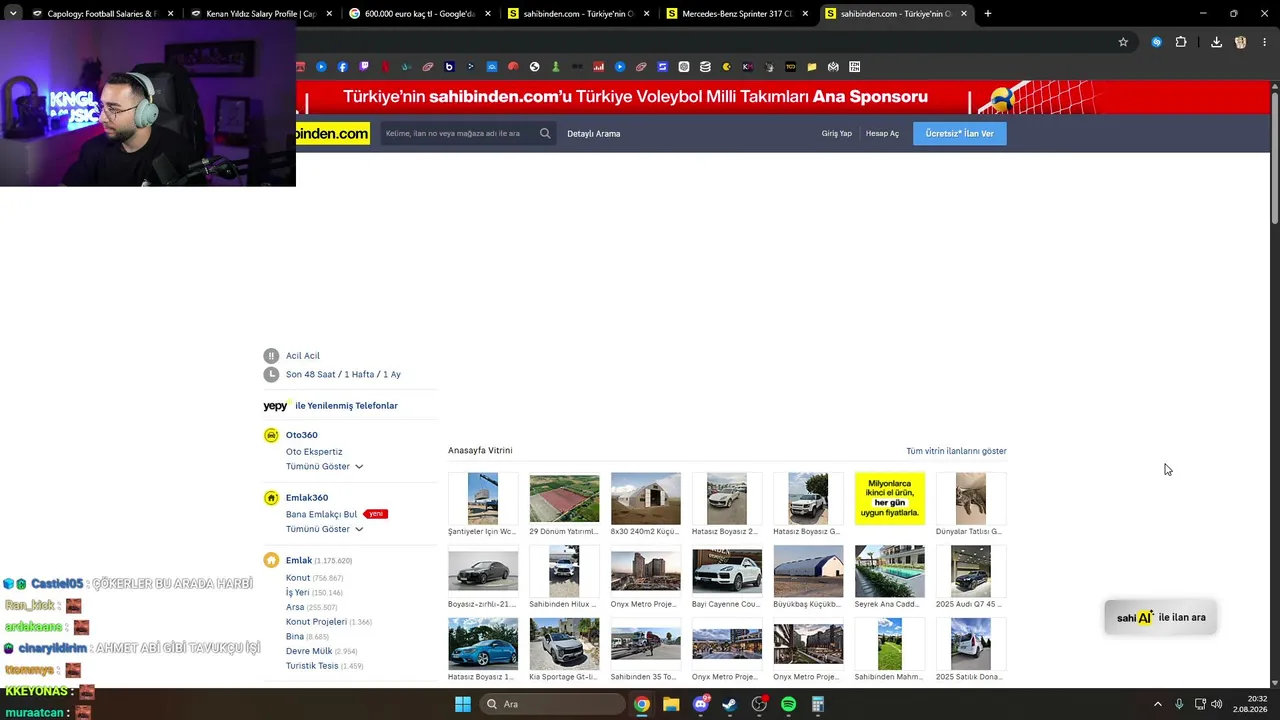This screenshot has width=1280, height=720.
Task: Click the Giriş Yap link
Action: click(x=837, y=134)
